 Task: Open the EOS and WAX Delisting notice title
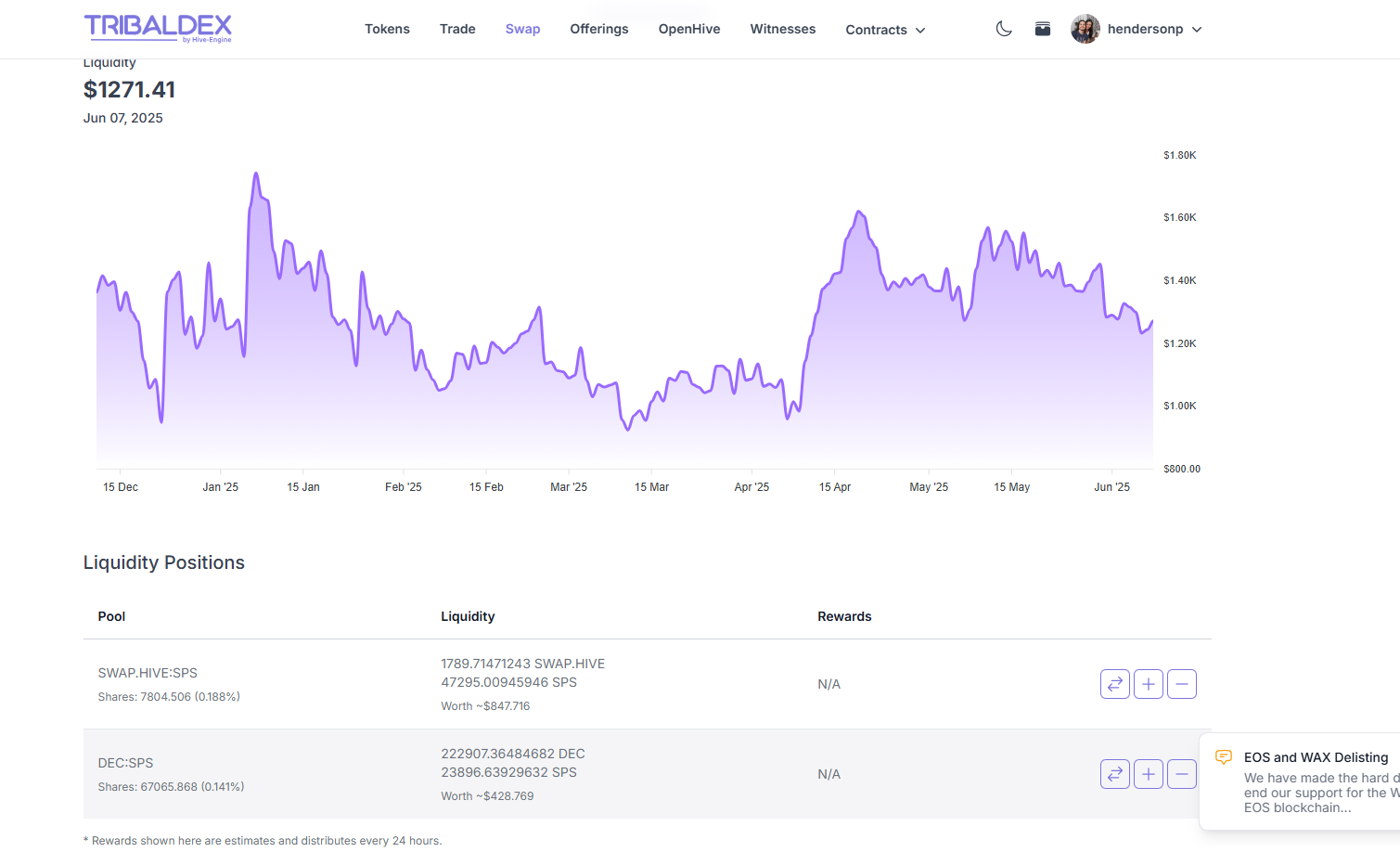[1316, 757]
